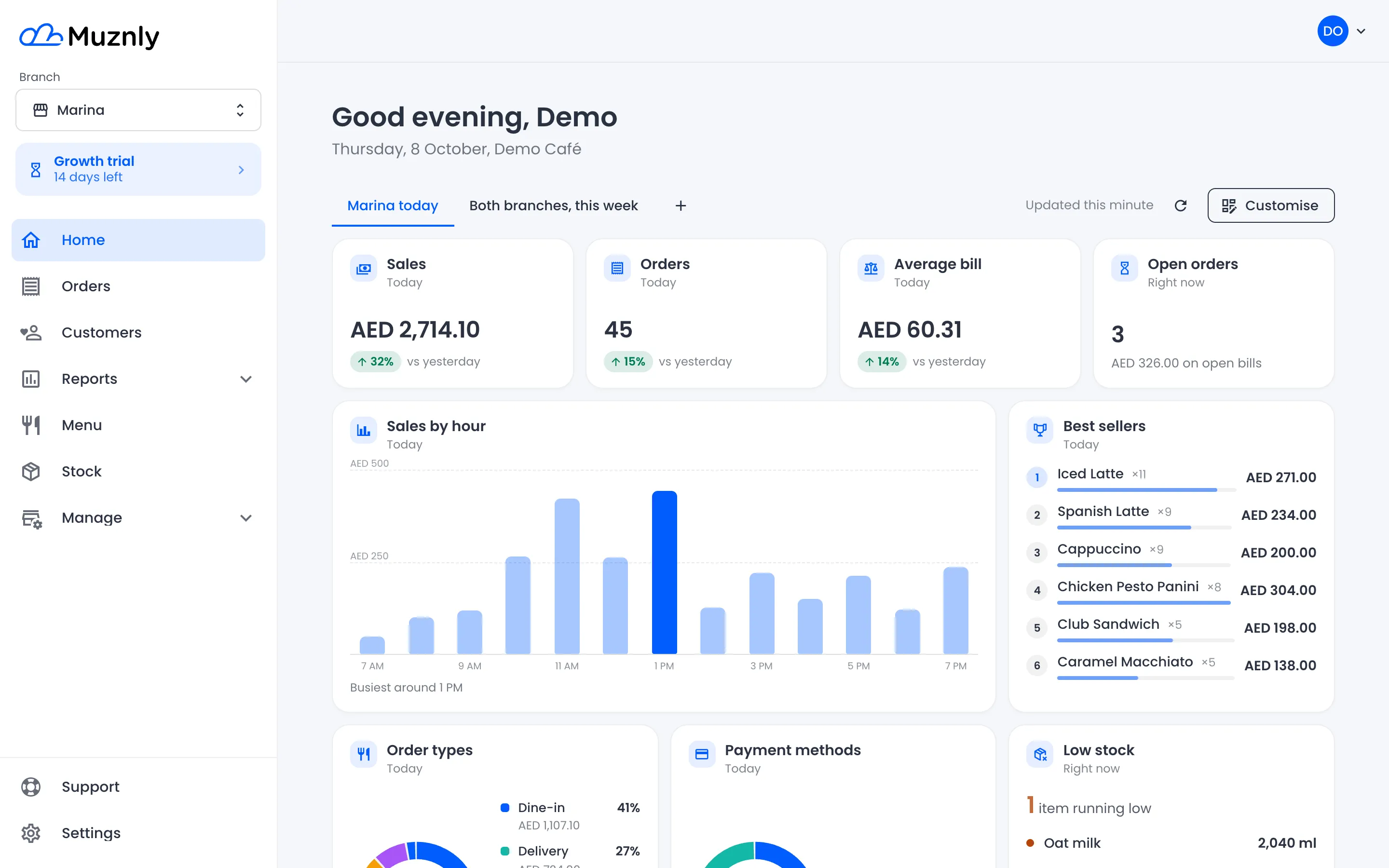Click the Sales 32% vs yesterday badge
Screen dimensions: 1389x868
point(375,362)
